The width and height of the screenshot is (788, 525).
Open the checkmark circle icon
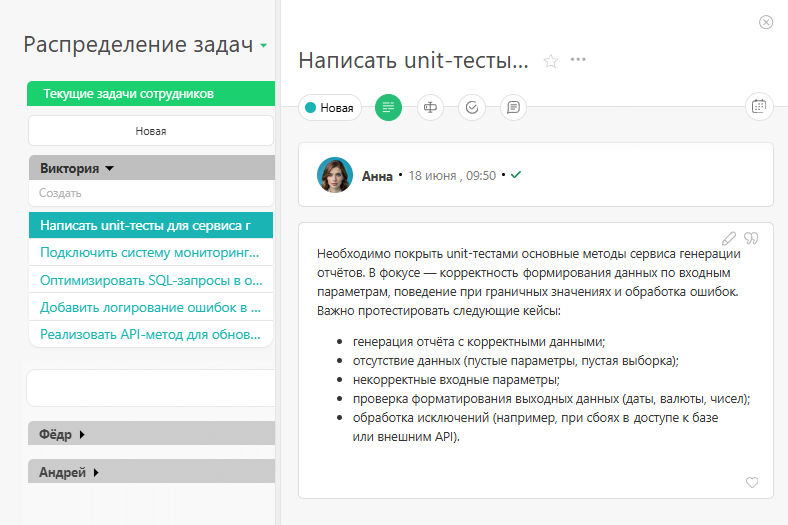pos(472,107)
